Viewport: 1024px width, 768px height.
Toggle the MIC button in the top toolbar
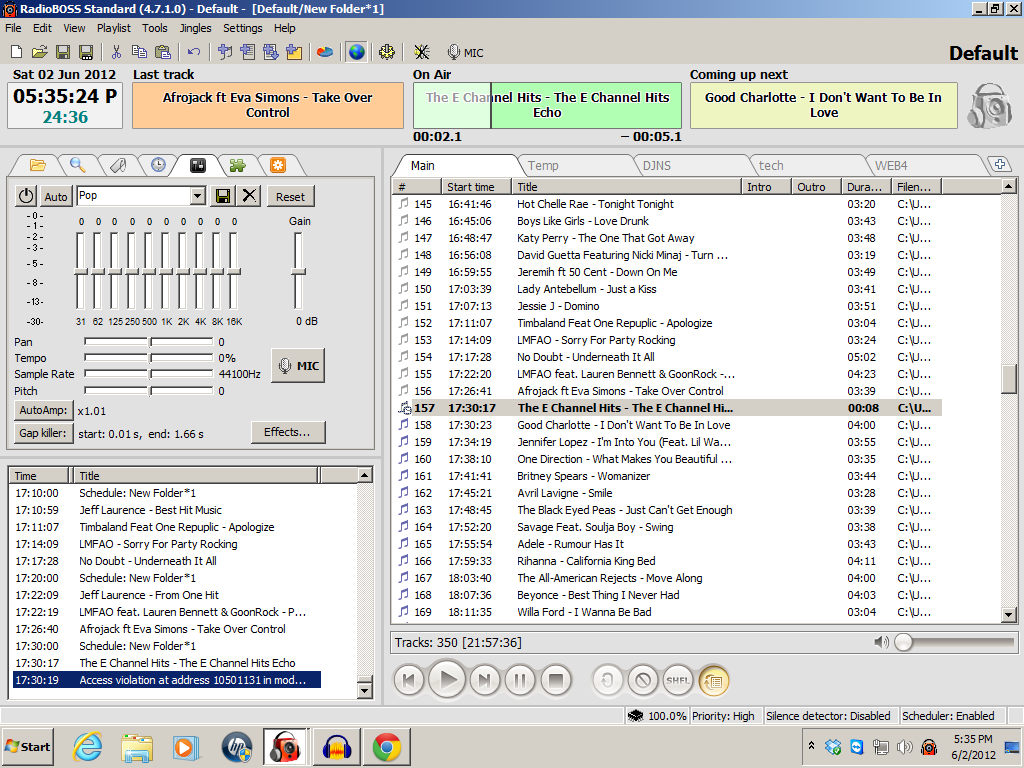coord(465,53)
